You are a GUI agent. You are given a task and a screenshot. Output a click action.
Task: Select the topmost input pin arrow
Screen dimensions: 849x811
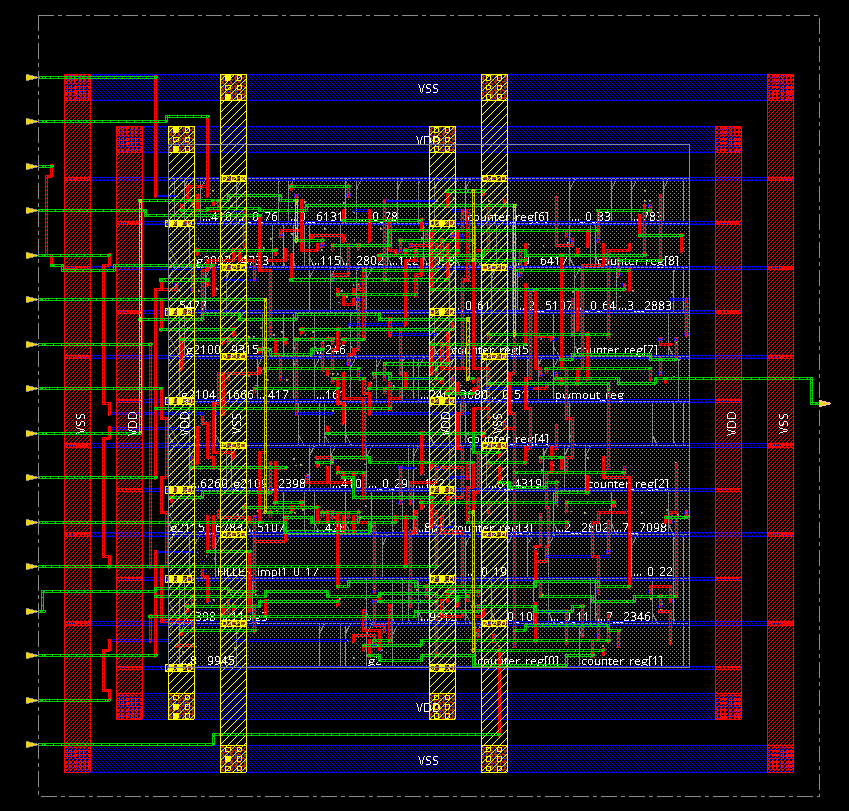coord(32,77)
